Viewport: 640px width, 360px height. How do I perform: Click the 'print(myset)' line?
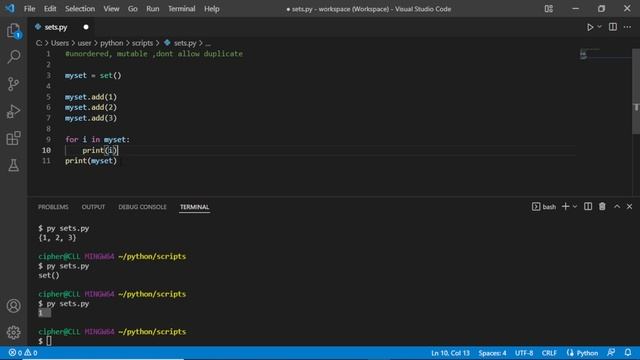[x=91, y=161]
